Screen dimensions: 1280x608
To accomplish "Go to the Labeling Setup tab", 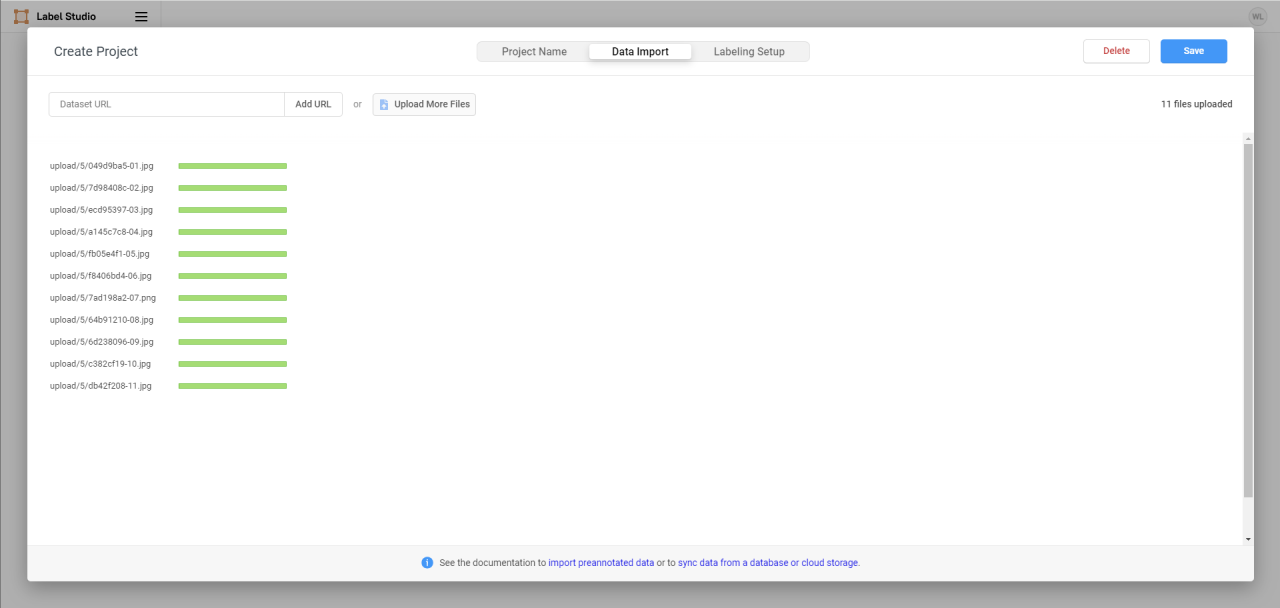I will tap(749, 52).
